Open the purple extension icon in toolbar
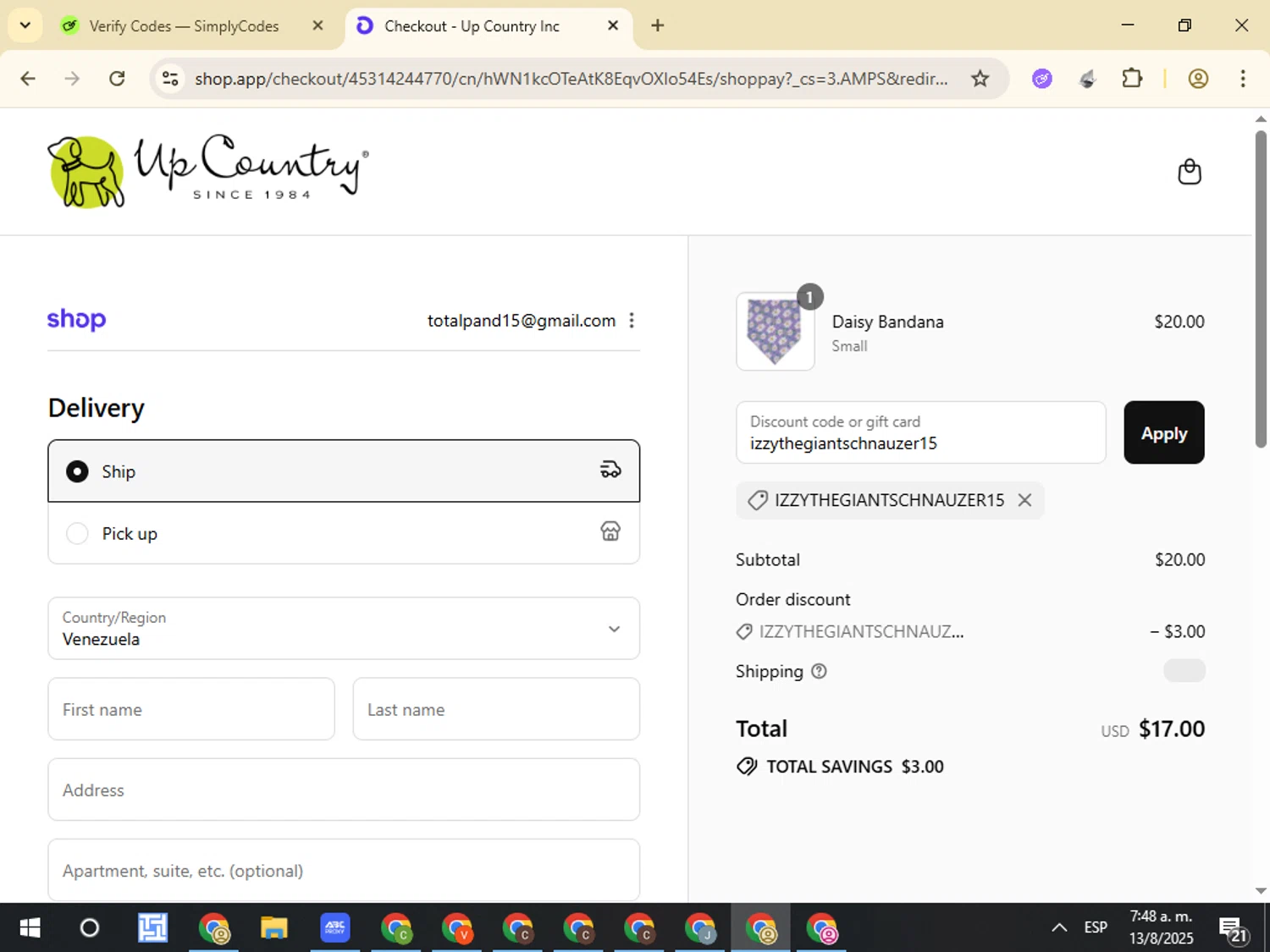Viewport: 1270px width, 952px height. [1042, 79]
